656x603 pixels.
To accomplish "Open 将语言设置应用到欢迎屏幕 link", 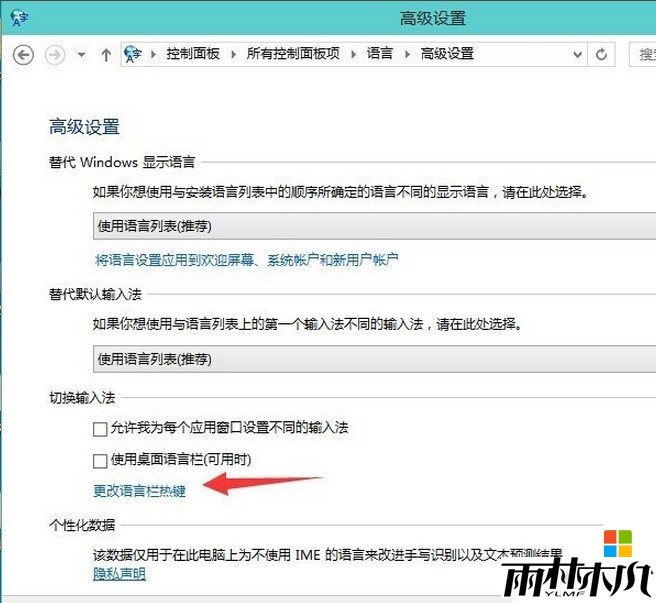I will click(246, 260).
